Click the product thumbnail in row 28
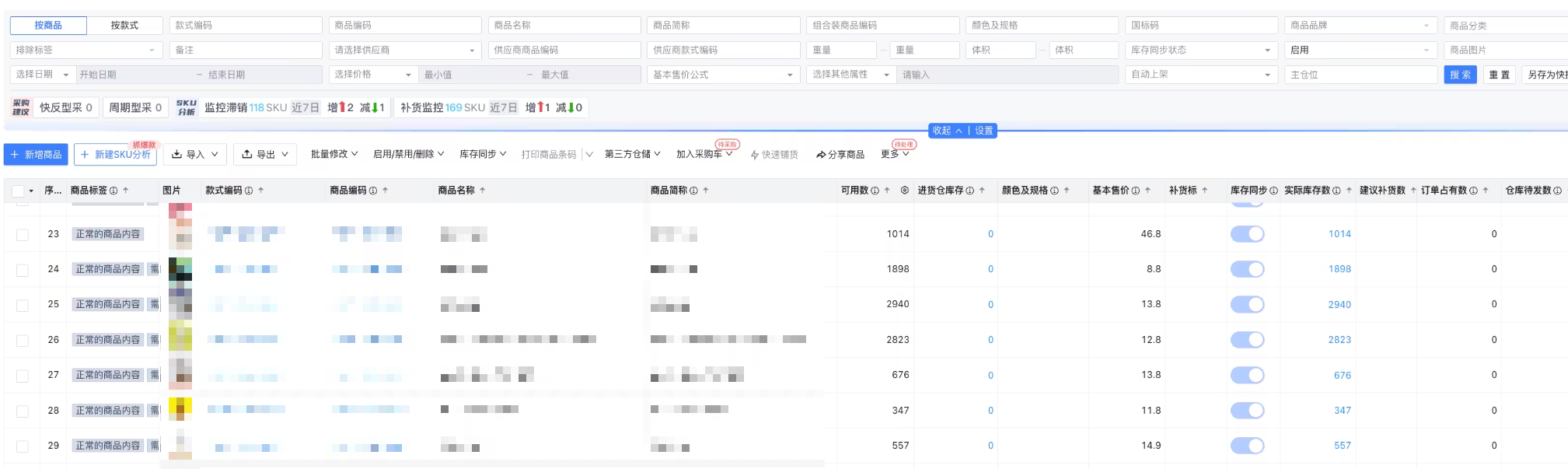Image resolution: width=1568 pixels, height=469 pixels. click(180, 409)
